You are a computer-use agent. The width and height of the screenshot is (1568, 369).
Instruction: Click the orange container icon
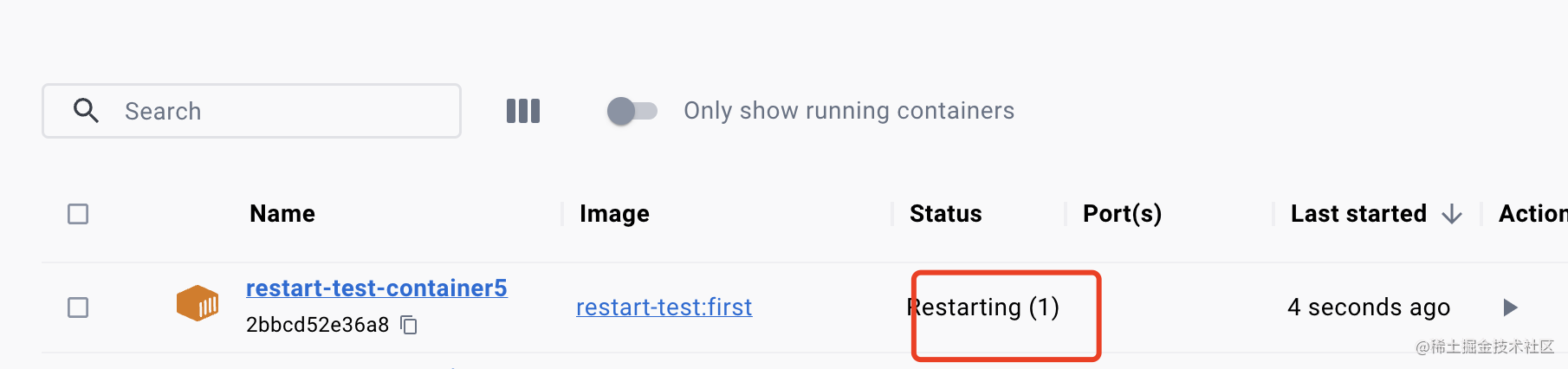pos(198,304)
